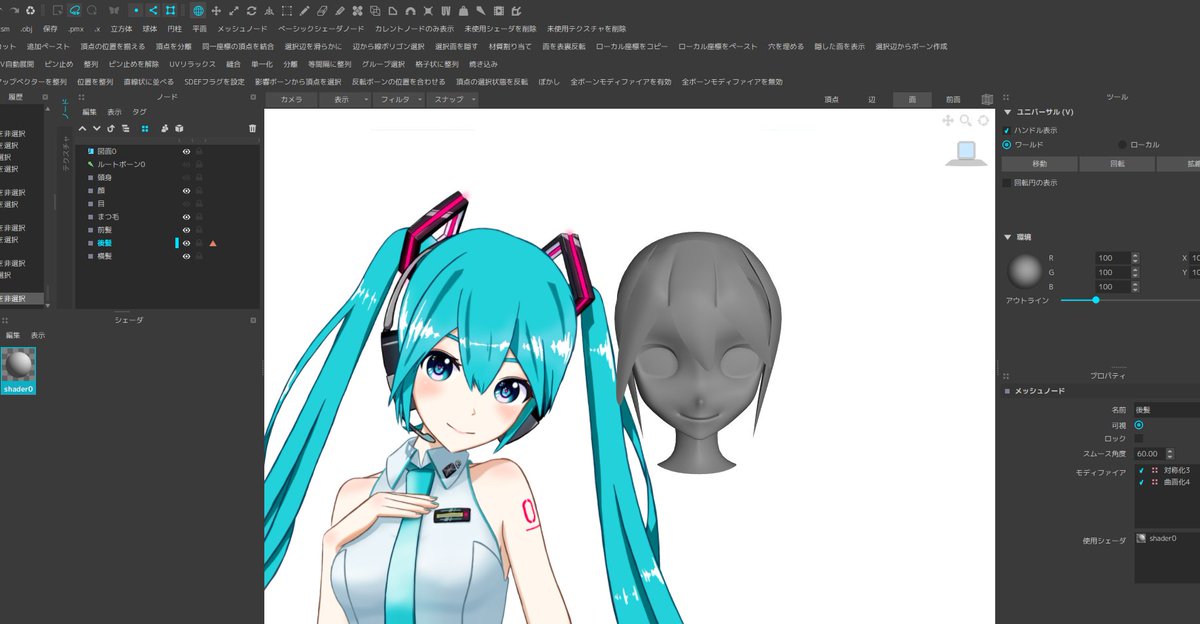Click the cyan grid icon in Node panel

tap(145, 128)
